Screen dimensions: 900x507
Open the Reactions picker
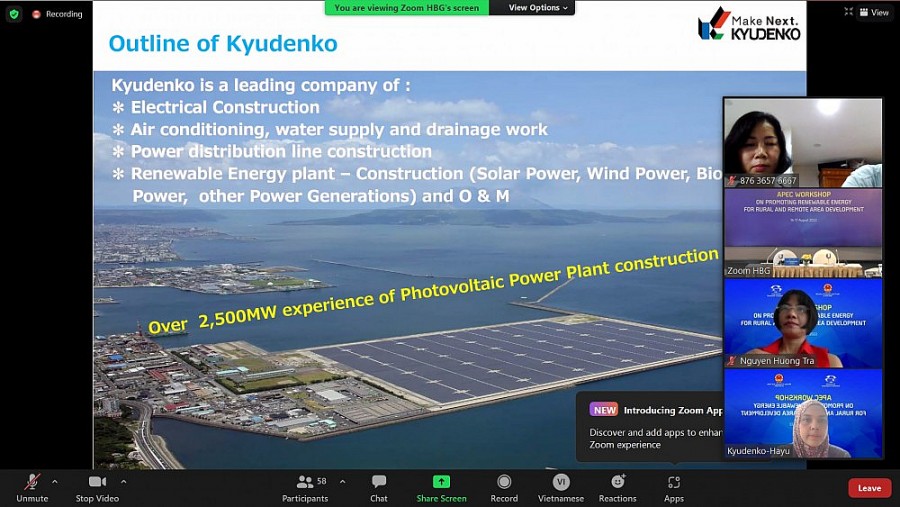point(617,487)
